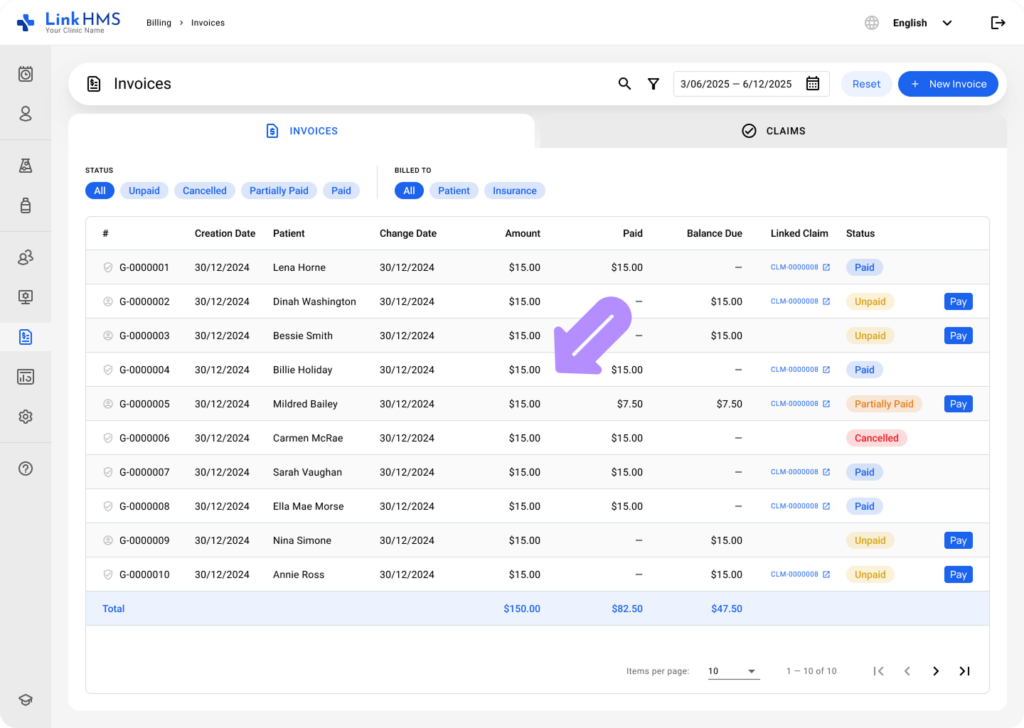Image resolution: width=1024 pixels, height=728 pixels.
Task: Click patient name Ella Mae Morse
Action: point(308,506)
